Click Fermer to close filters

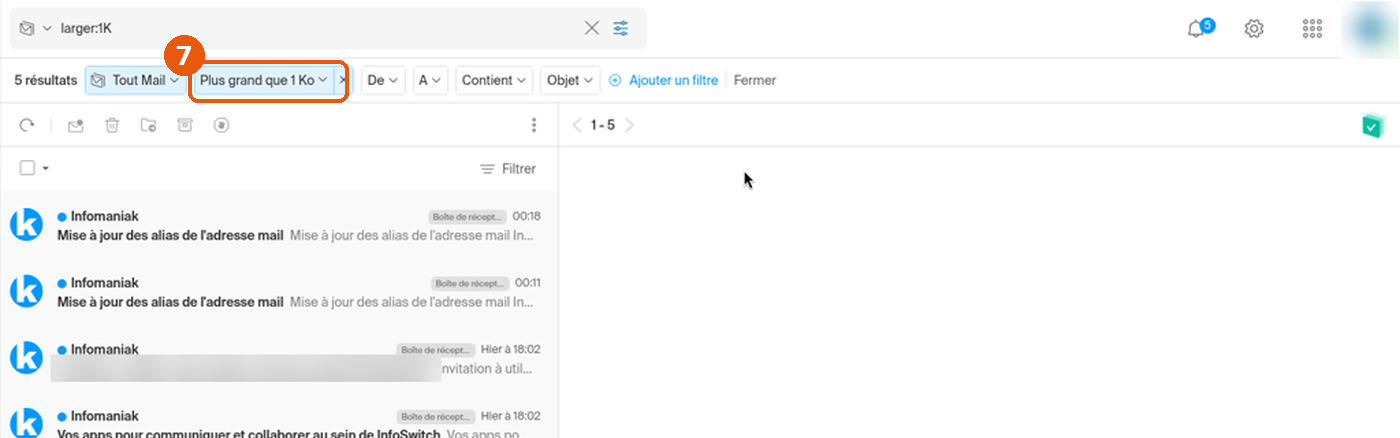(x=755, y=80)
